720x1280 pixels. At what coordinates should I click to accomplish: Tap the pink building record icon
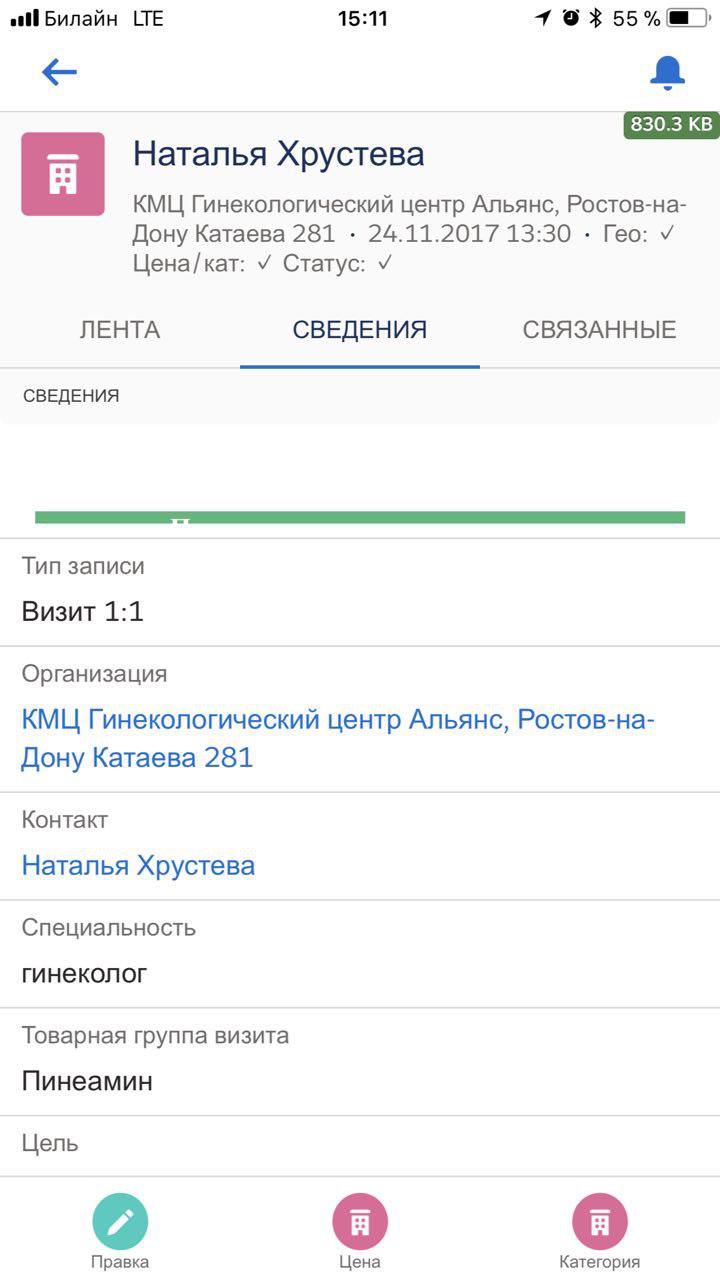[63, 174]
